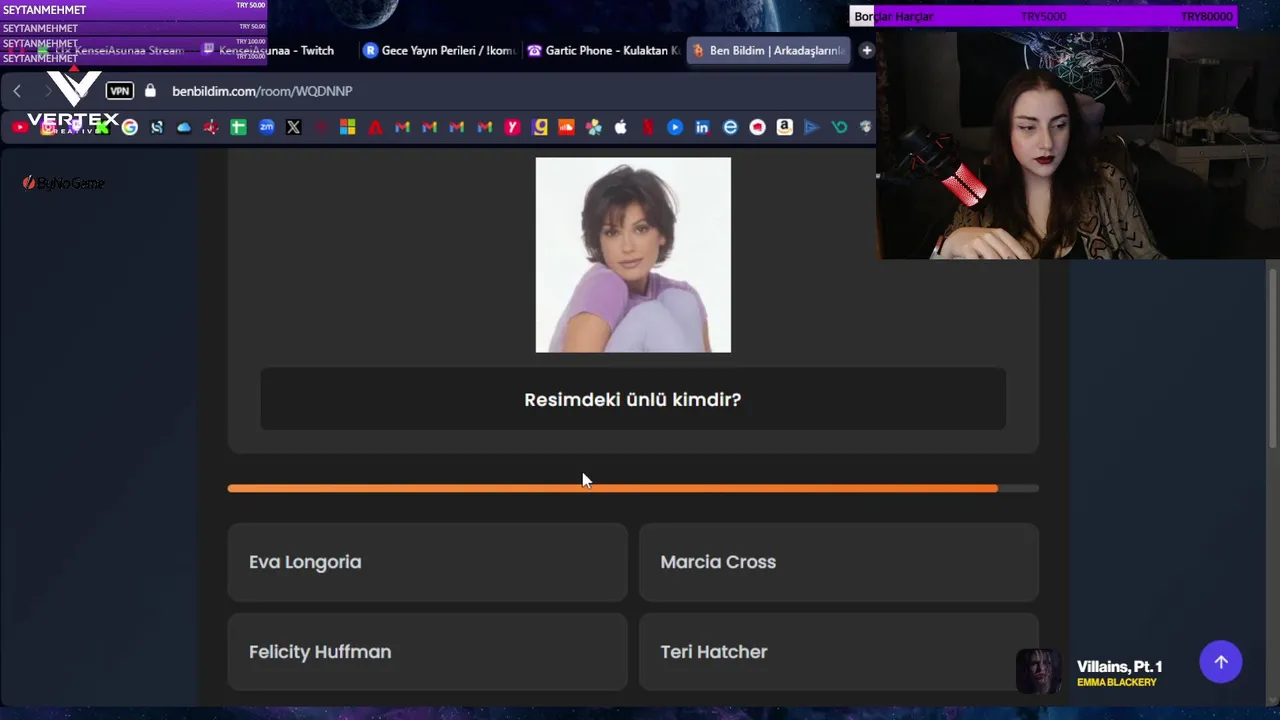Choose the answer Felicity Huffman
Viewport: 1280px width, 720px height.
(427, 652)
